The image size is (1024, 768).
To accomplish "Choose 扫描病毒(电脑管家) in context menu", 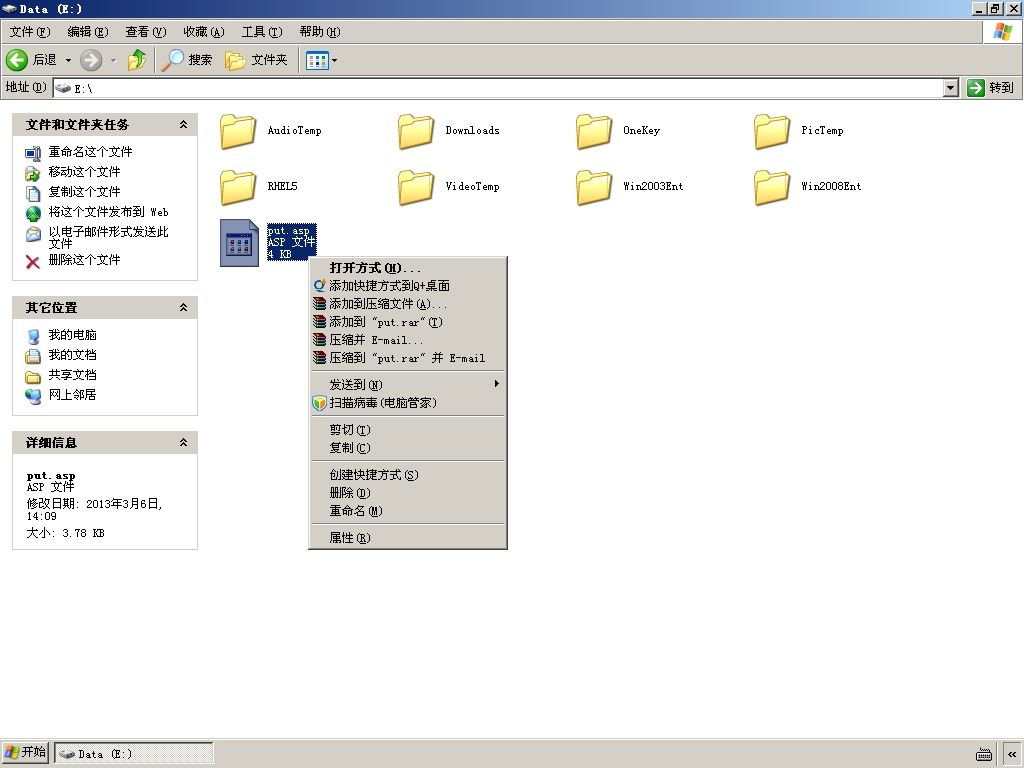I will tap(408, 403).
